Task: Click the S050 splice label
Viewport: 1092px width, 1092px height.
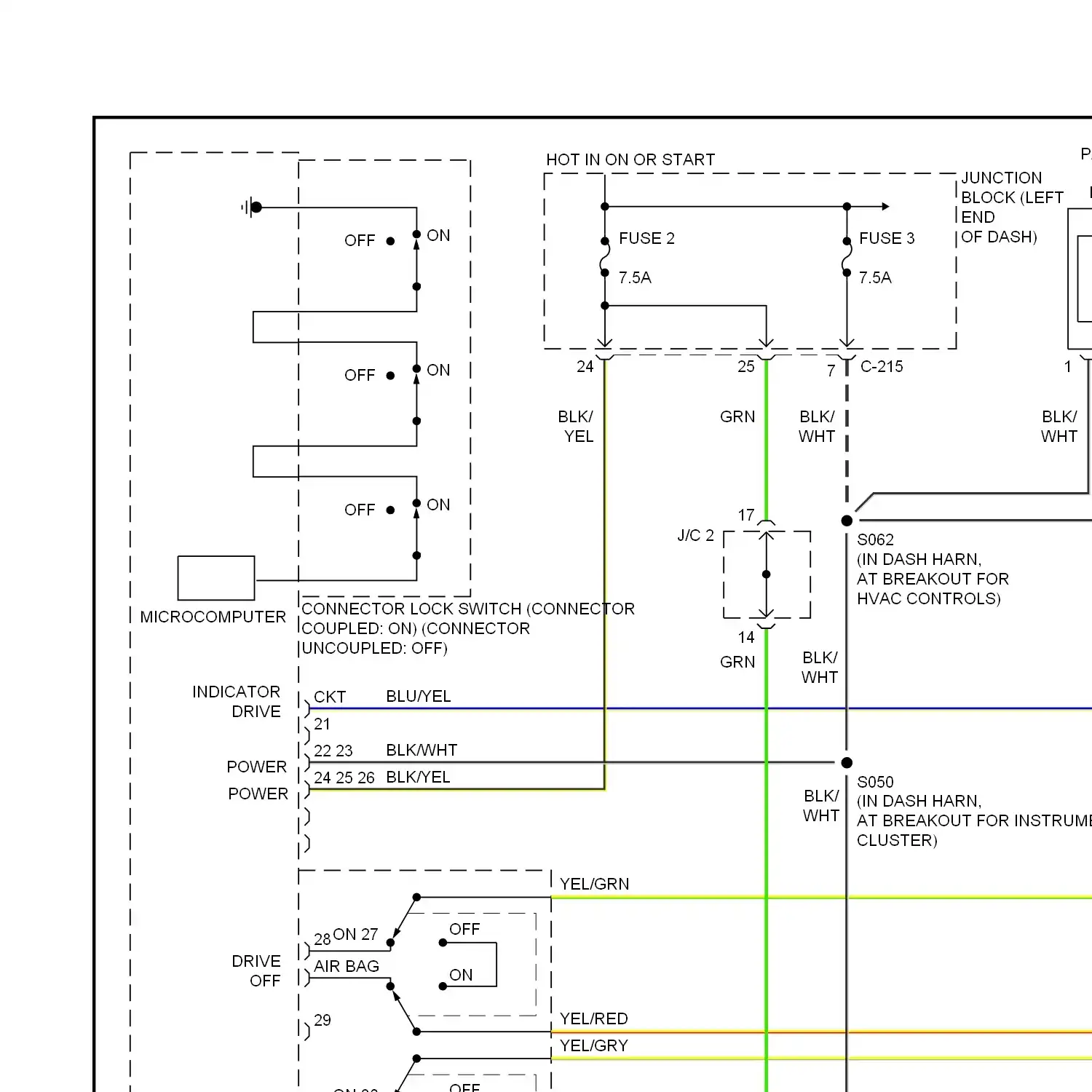Action: 875,782
